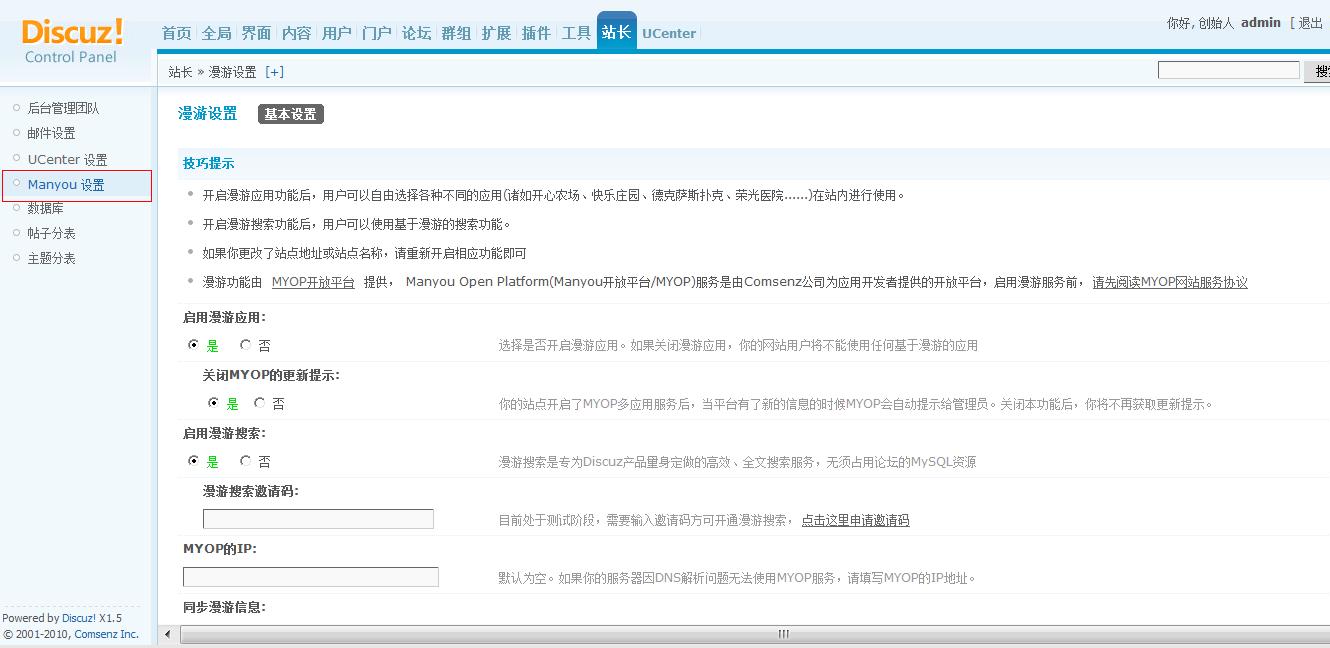This screenshot has height=648, width=1330.
Task: Open the MYOP开放平台 link
Action: coord(313,282)
